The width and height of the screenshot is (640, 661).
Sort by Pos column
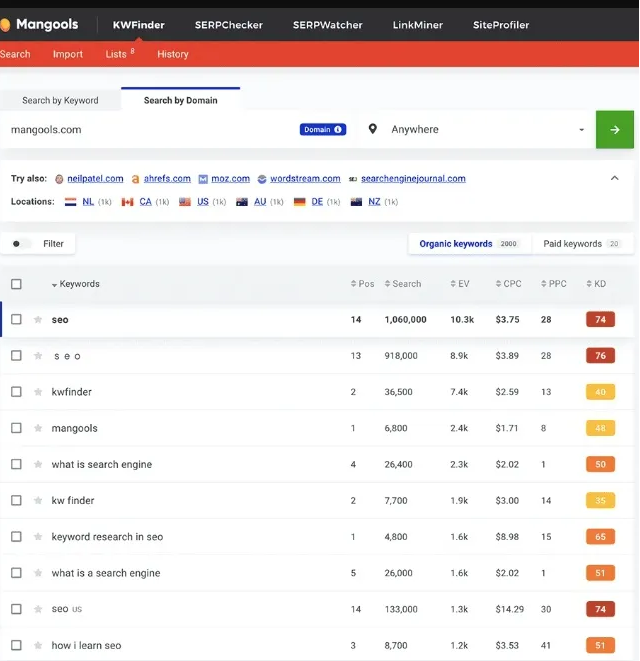pos(362,284)
